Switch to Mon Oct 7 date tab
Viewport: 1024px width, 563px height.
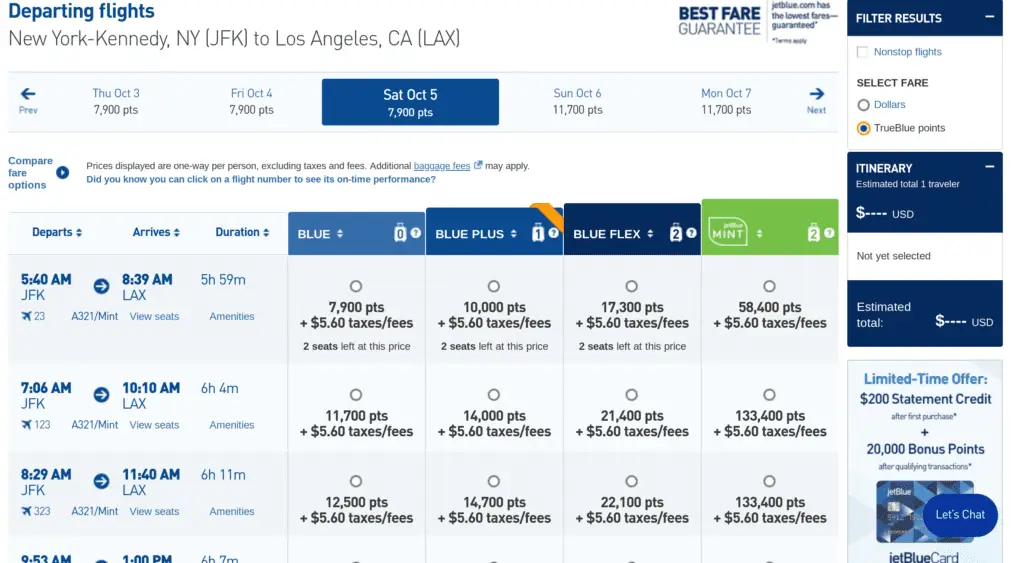pos(726,101)
